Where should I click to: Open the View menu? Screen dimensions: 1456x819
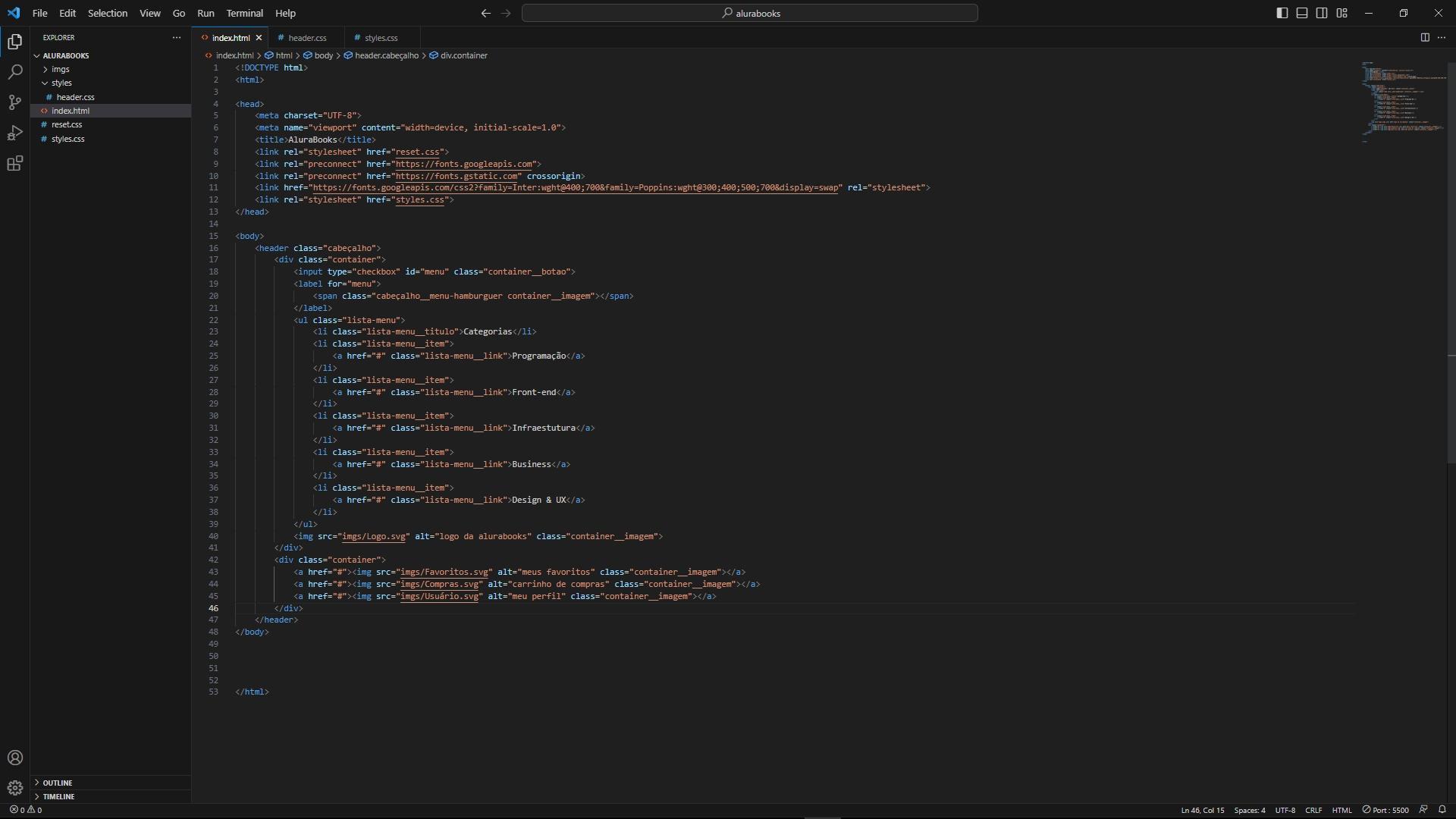[150, 13]
